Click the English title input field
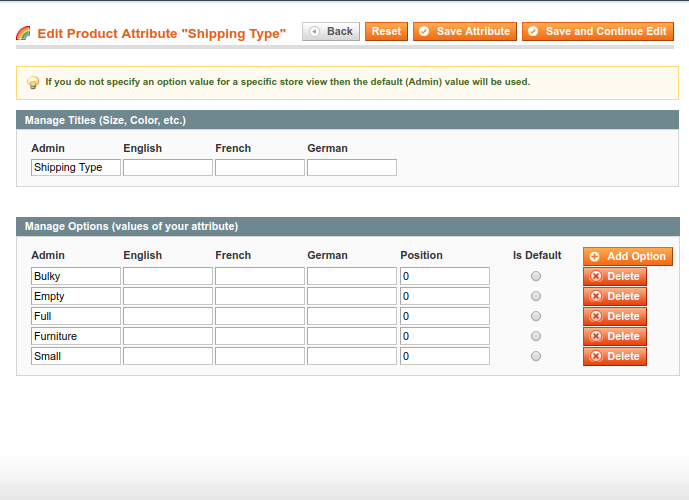The width and height of the screenshot is (689, 500). point(168,168)
